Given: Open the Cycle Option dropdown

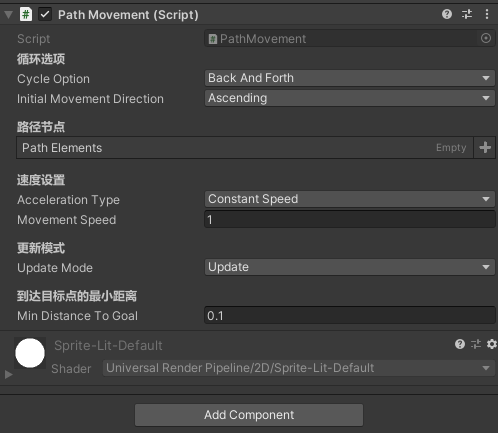Looking at the screenshot, I should tap(350, 78).
